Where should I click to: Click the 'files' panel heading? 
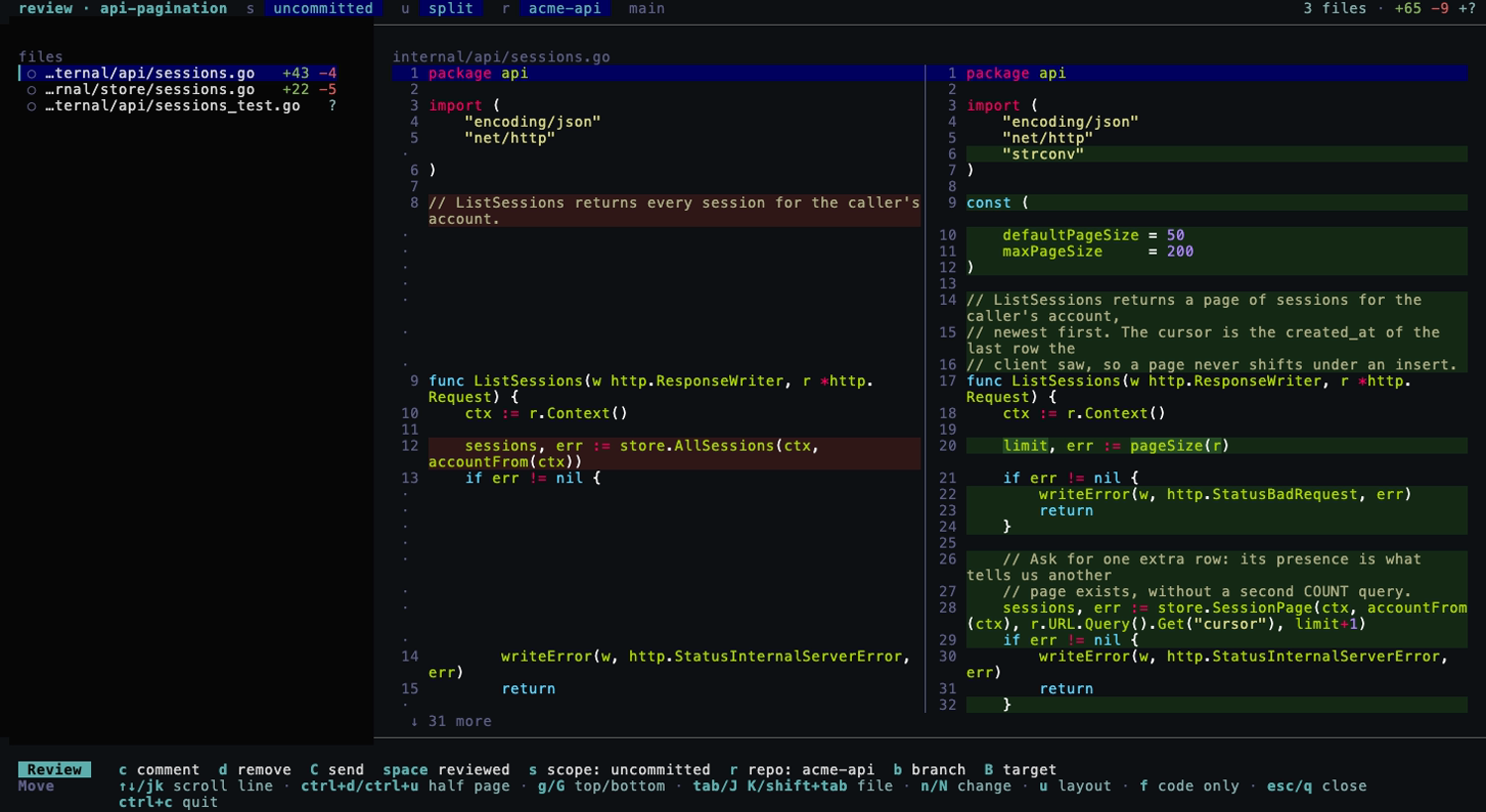41,57
